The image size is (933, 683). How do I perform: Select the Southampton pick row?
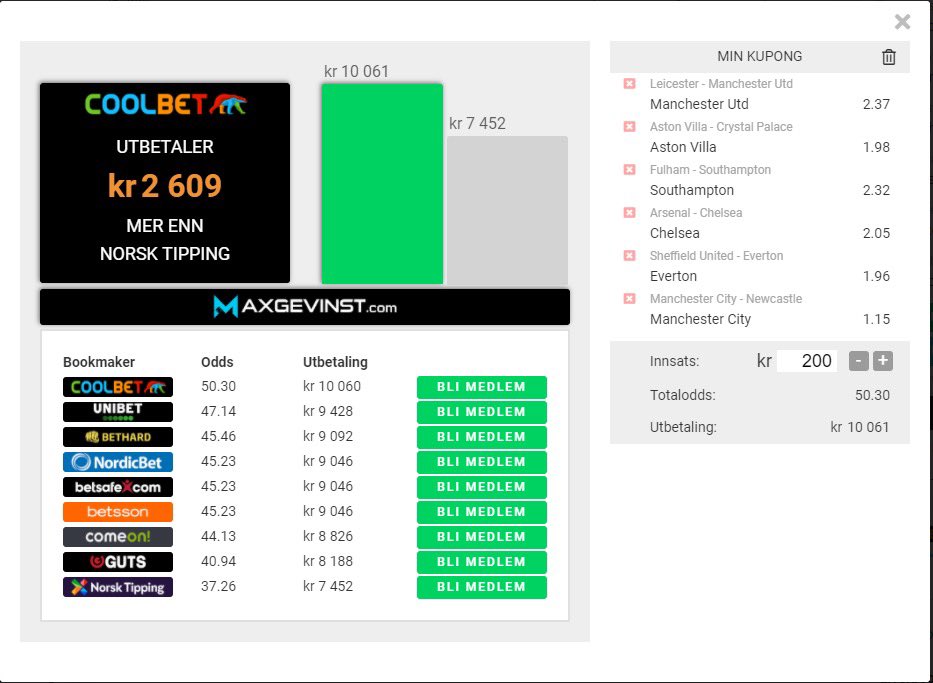(769, 190)
